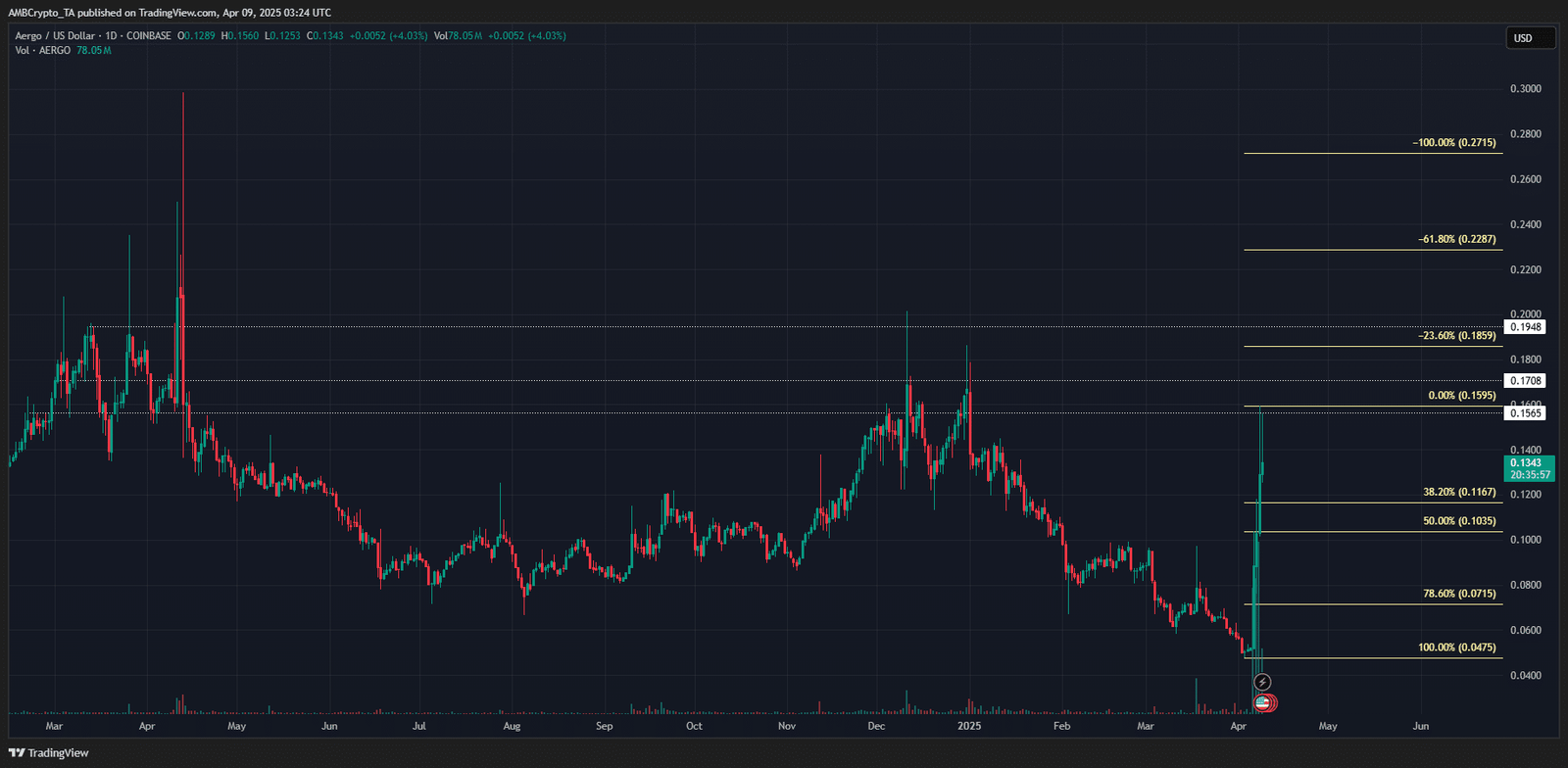Select the 0.1565 horizontal line price label
The width and height of the screenshot is (1568, 768).
1525,413
